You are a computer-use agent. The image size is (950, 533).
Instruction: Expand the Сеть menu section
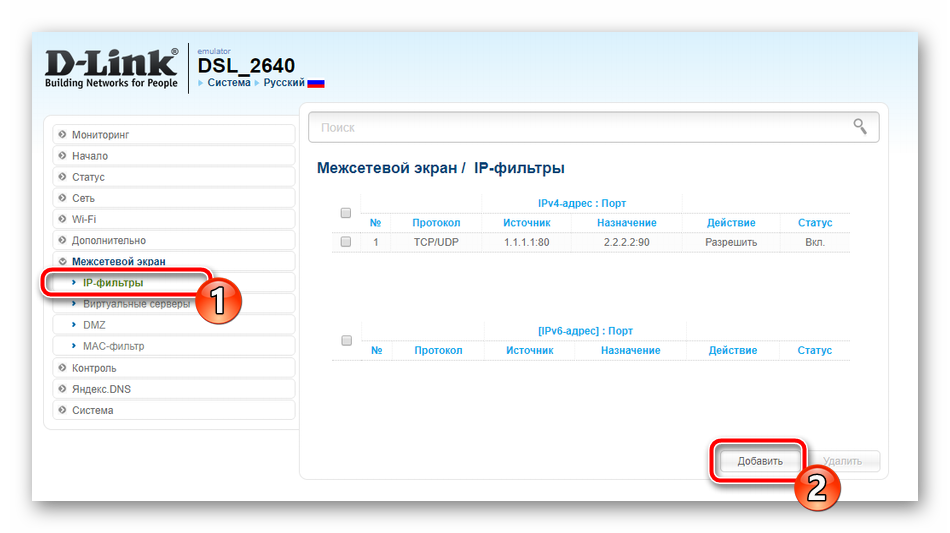click(x=174, y=198)
